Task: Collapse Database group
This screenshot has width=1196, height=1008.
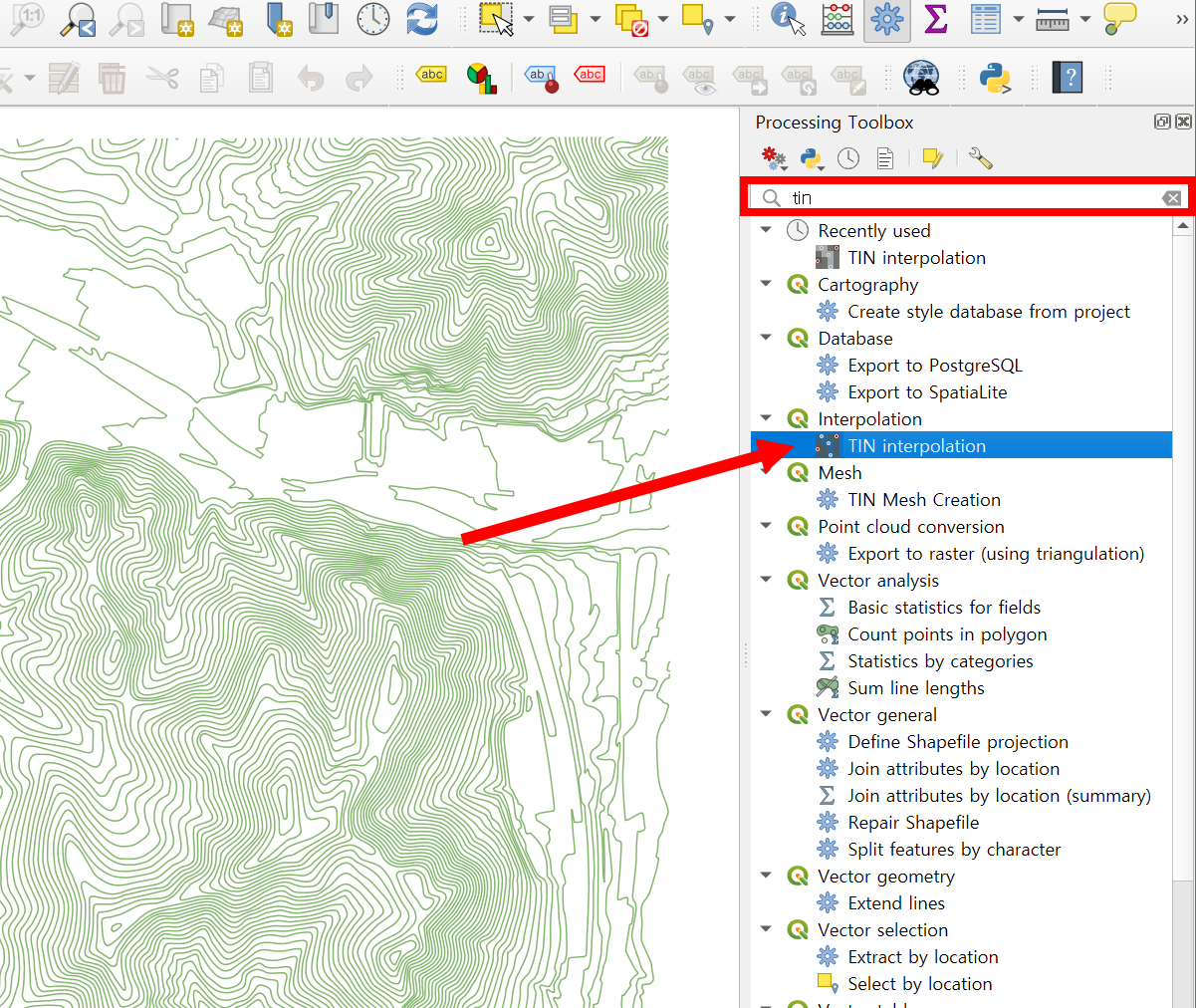Action: (766, 338)
